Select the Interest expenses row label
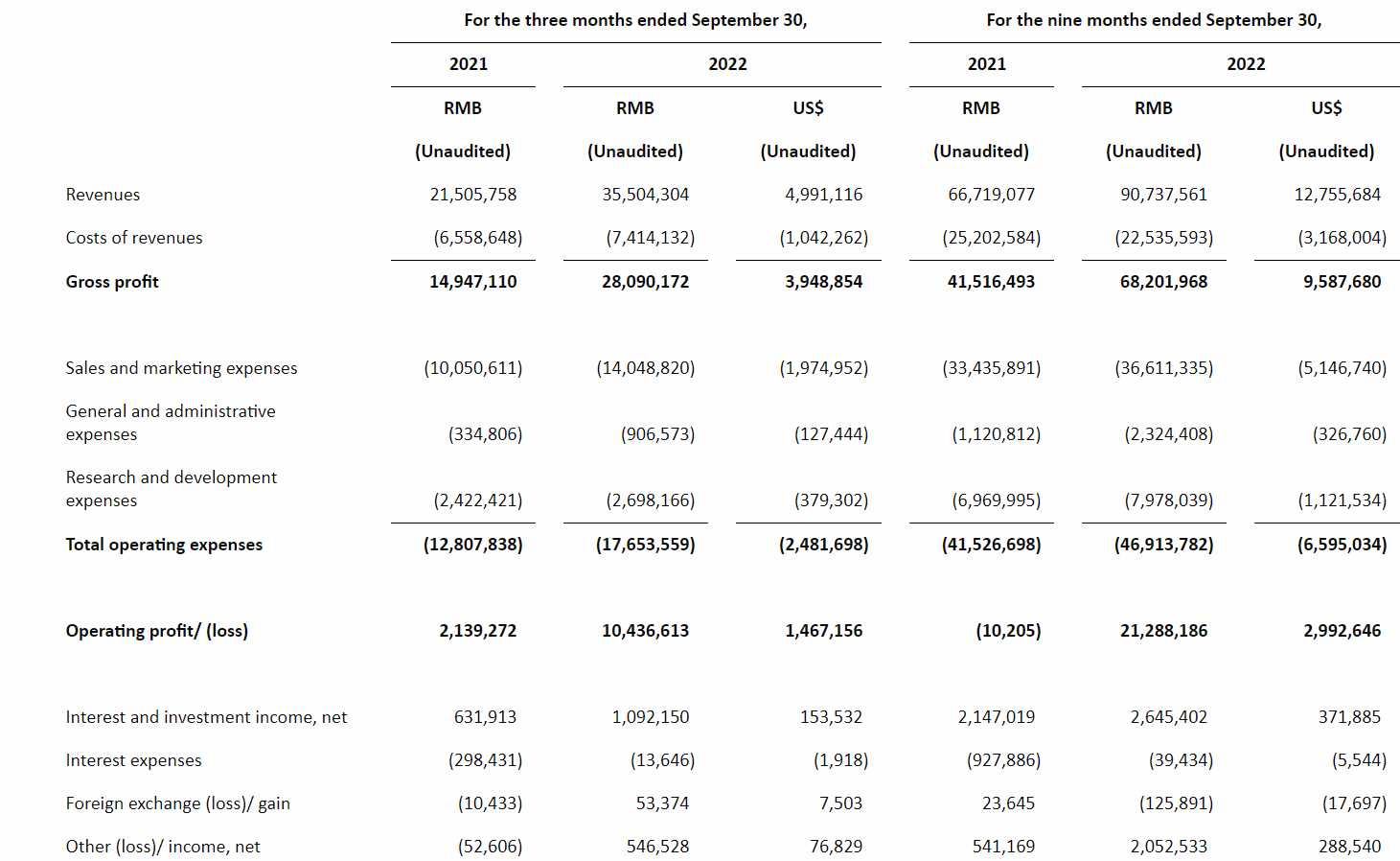The height and width of the screenshot is (861, 1400). point(133,760)
